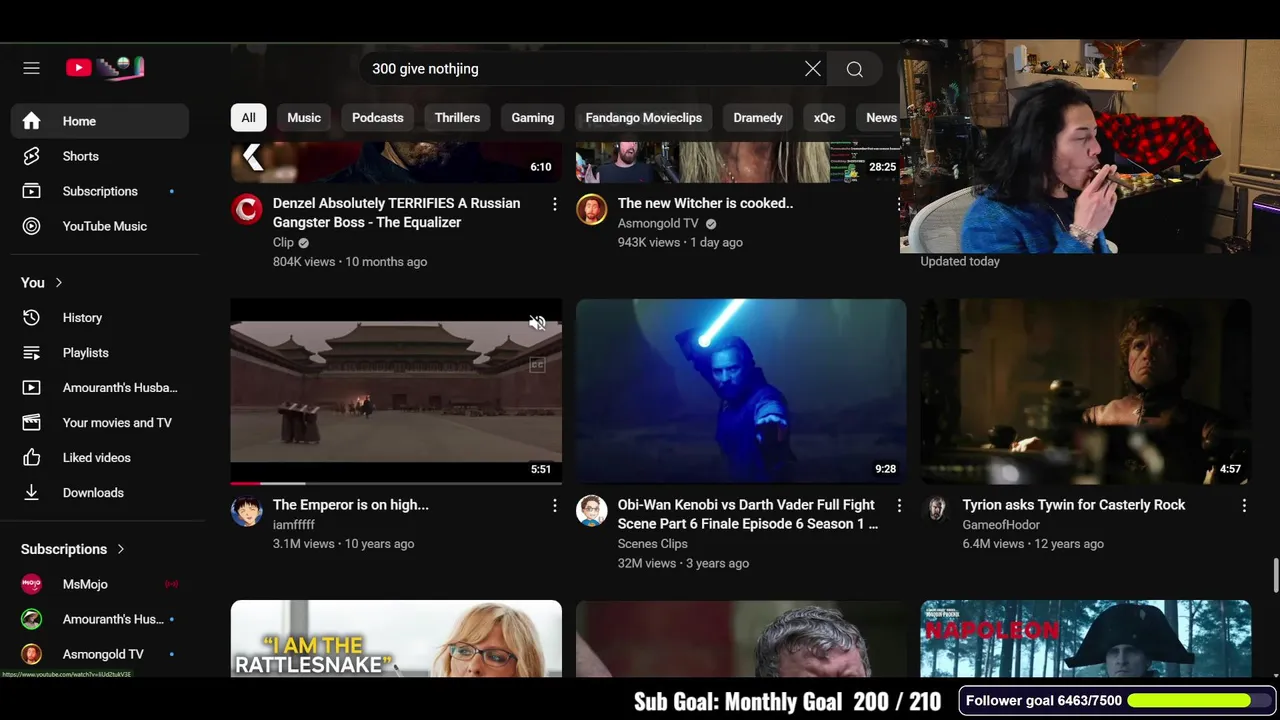Open YouTube Music in sidebar
Viewport: 1280px width, 720px height.
tap(100, 226)
